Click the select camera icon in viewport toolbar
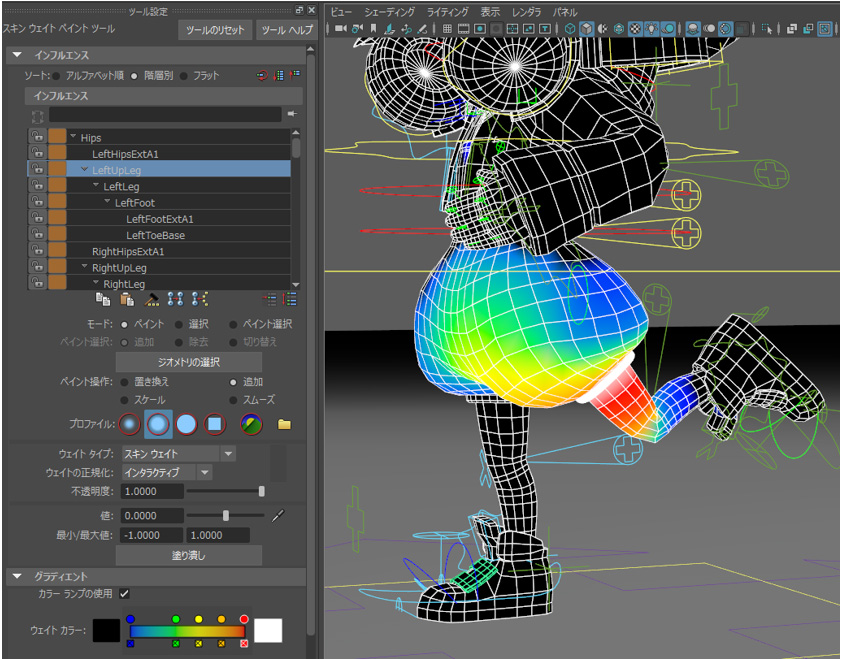Screen dimensions: 841x659 pos(341,28)
